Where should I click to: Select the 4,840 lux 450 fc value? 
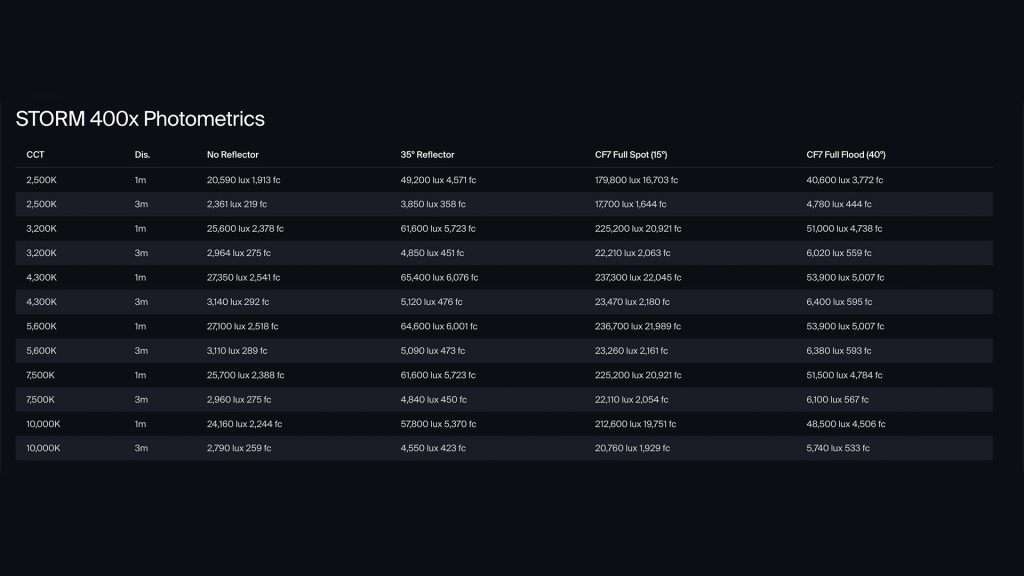(x=433, y=399)
